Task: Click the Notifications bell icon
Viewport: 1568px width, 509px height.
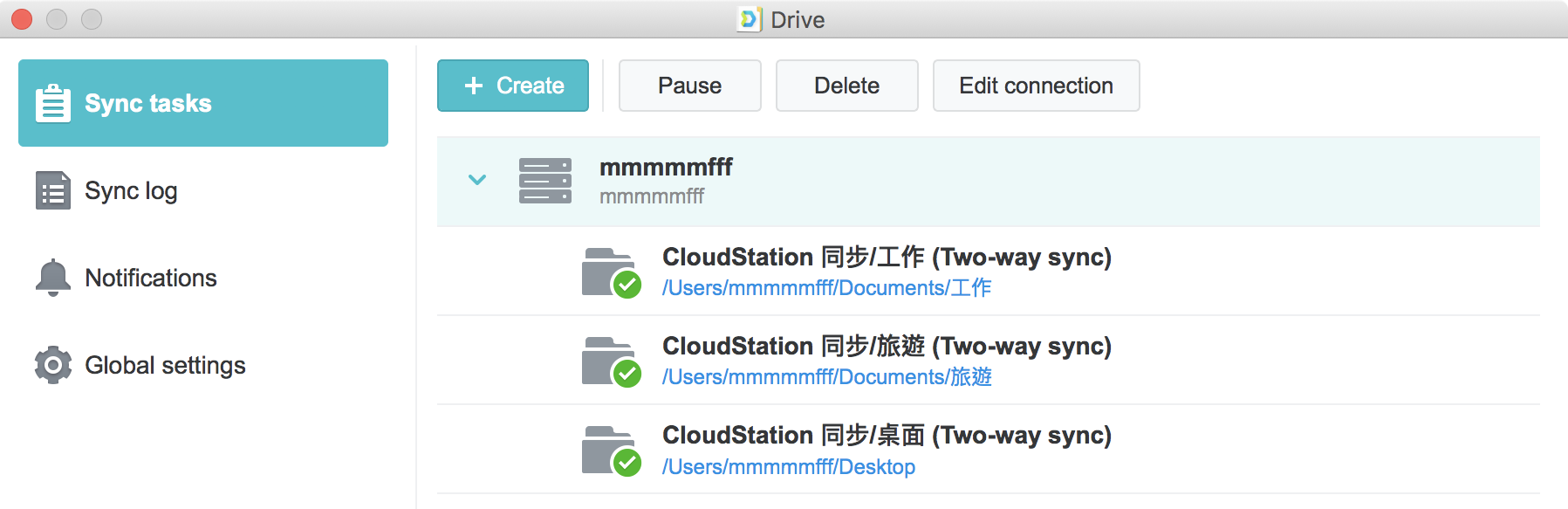Action: point(53,278)
